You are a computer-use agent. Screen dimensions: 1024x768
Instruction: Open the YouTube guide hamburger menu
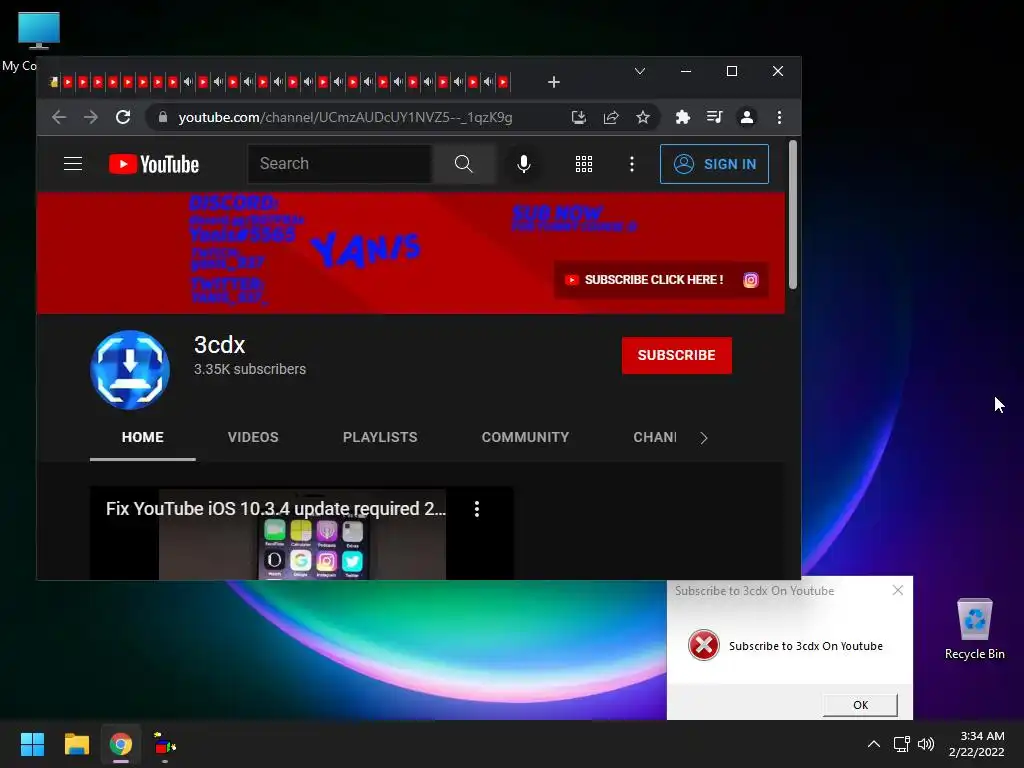point(72,163)
